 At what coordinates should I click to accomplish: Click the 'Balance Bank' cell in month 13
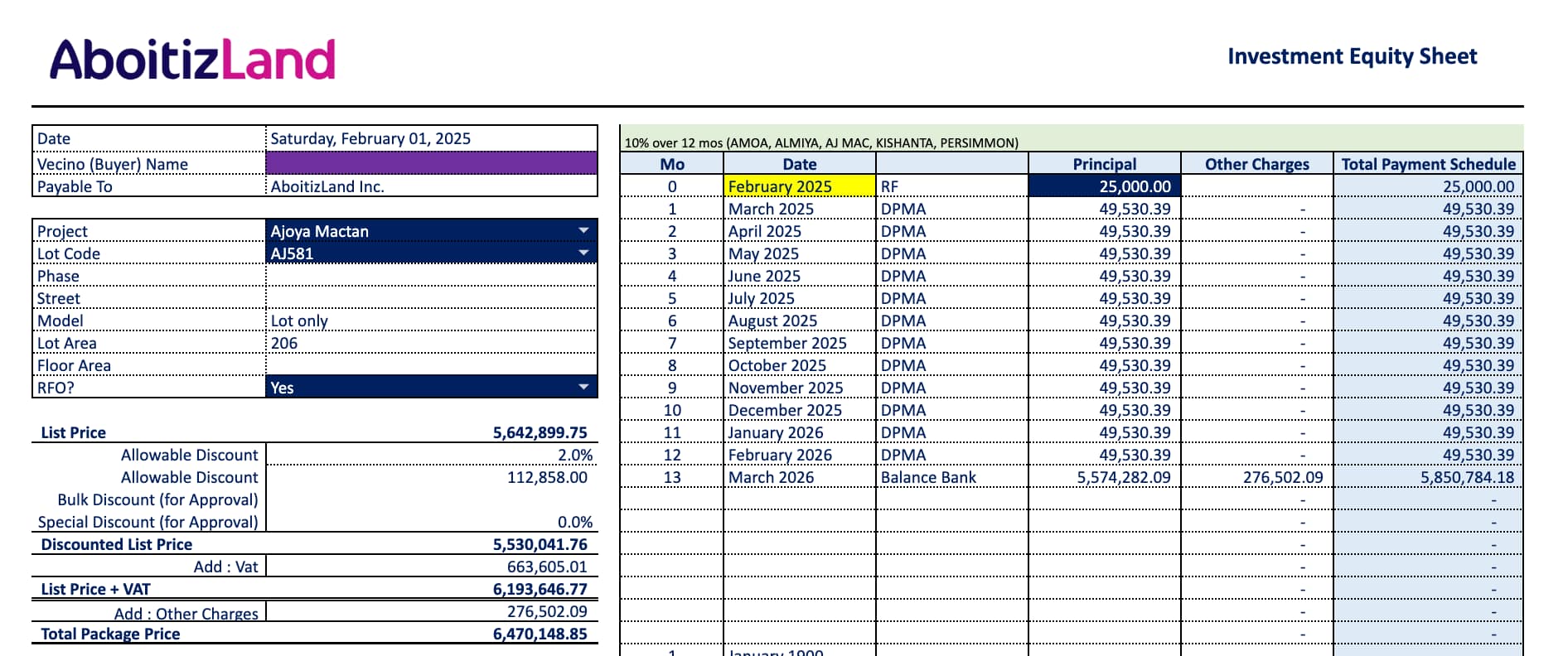tap(951, 477)
